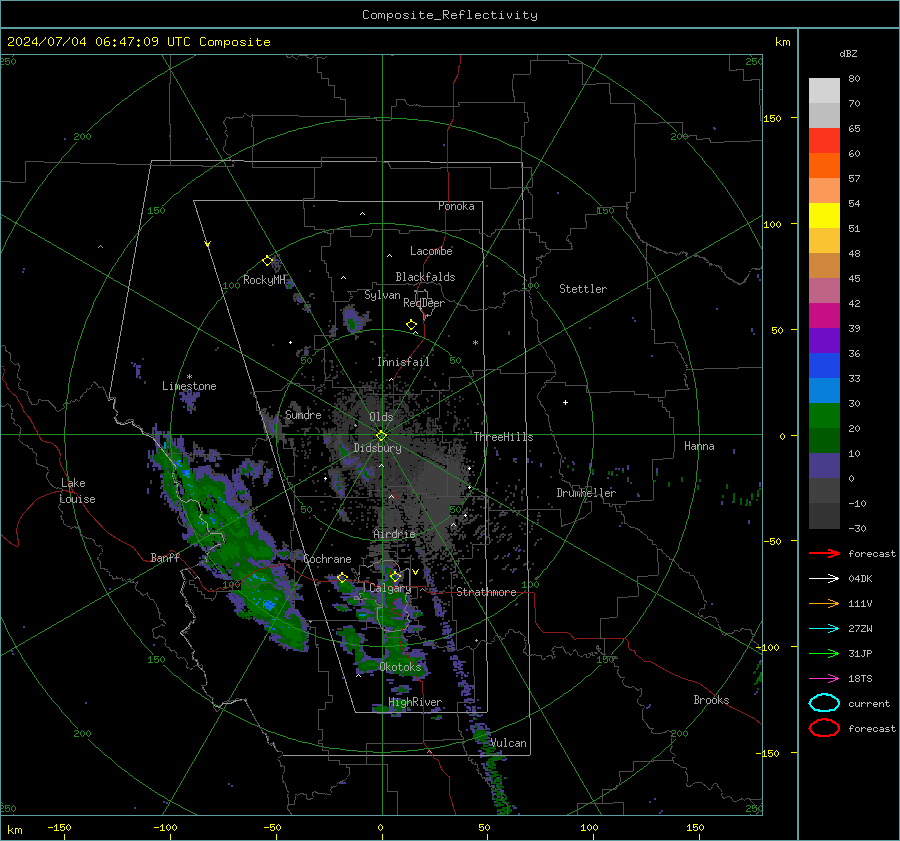900x841 pixels.
Task: Select the topmost light gray 80 dBZ swatch
Action: (x=824, y=91)
